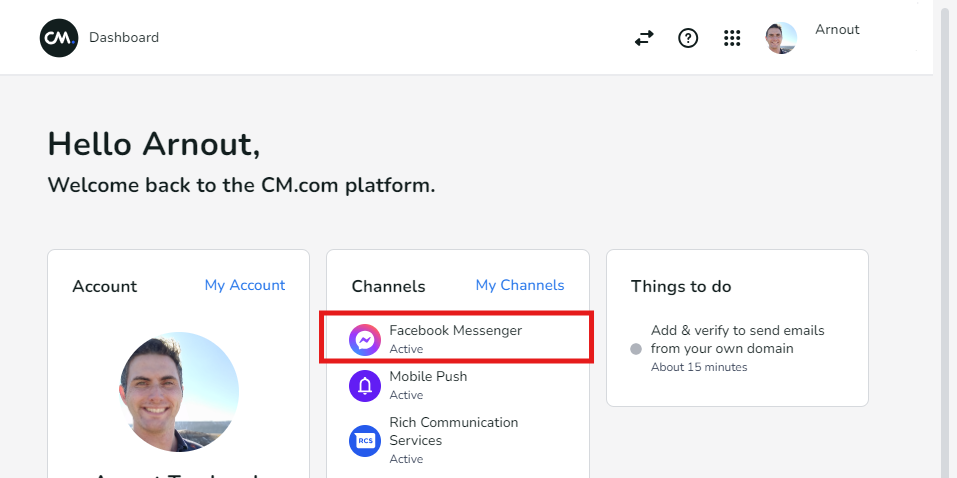Image resolution: width=957 pixels, height=478 pixels.
Task: Open the help question mark icon
Action: pyautogui.click(x=688, y=38)
